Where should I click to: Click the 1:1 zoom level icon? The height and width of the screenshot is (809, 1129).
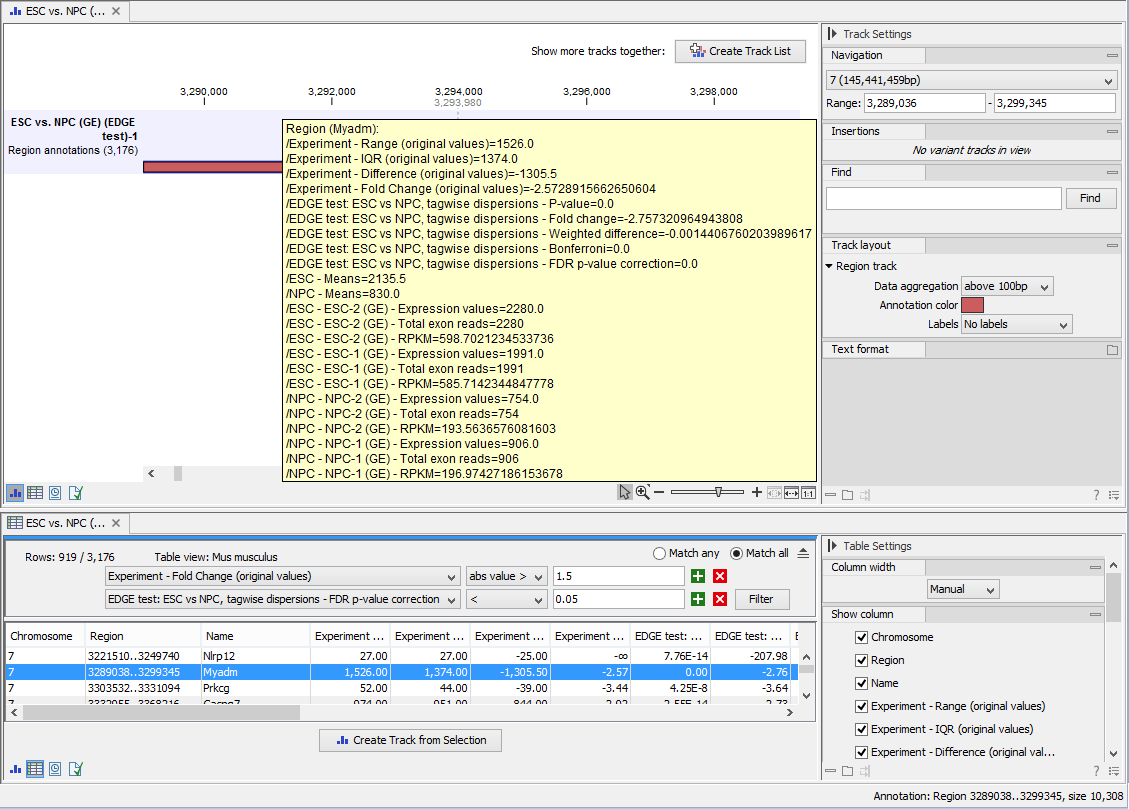(806, 492)
